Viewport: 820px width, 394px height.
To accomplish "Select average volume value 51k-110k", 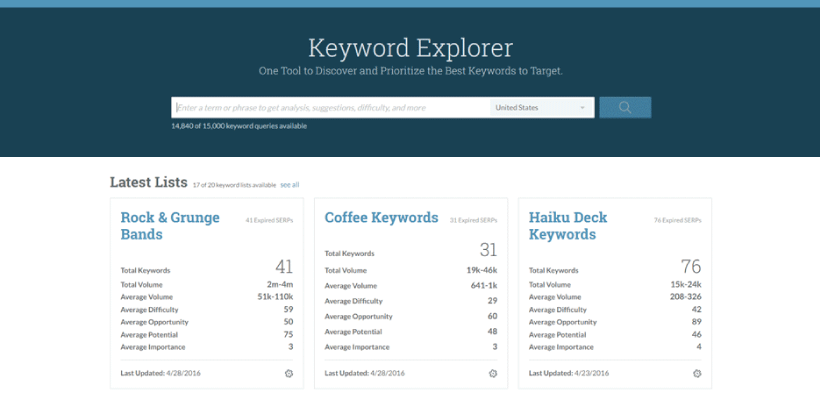I will (276, 297).
